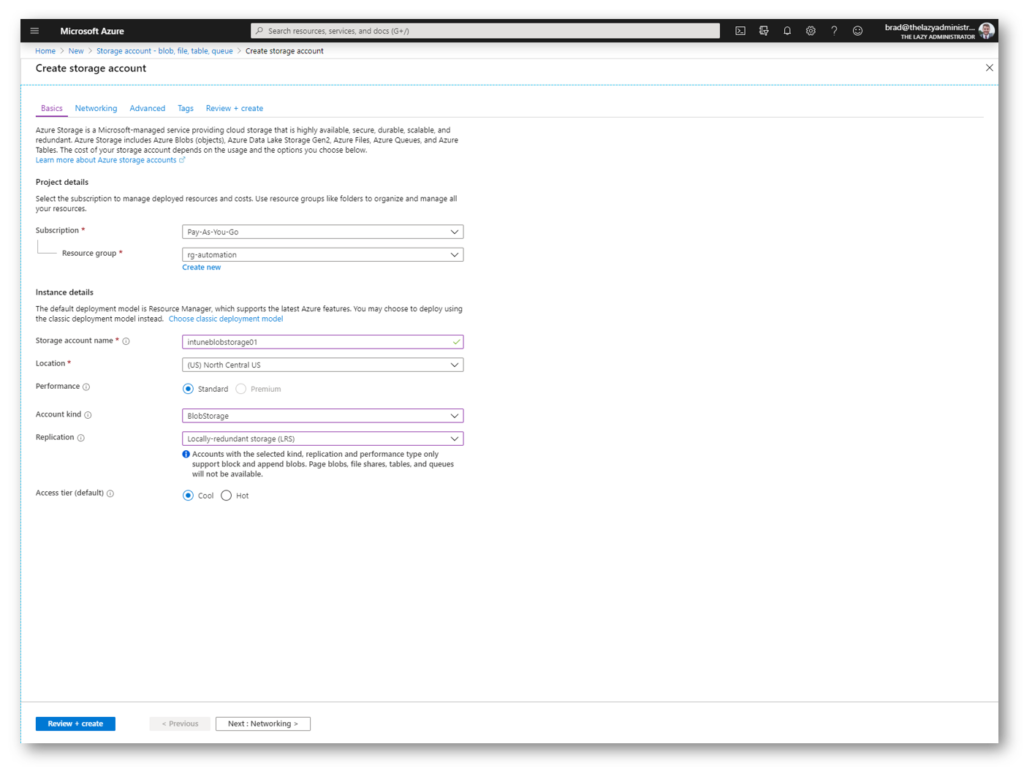The height and width of the screenshot is (771, 1024).
Task: Click the blue Review + create button
Action: click(75, 724)
